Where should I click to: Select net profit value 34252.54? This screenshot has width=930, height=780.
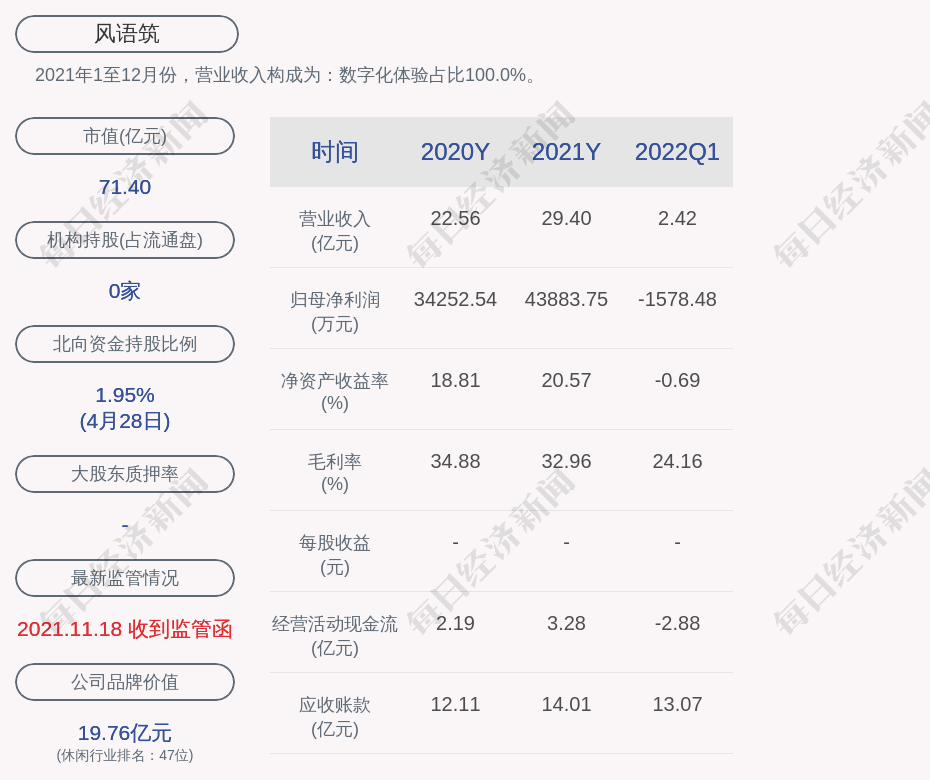point(455,299)
